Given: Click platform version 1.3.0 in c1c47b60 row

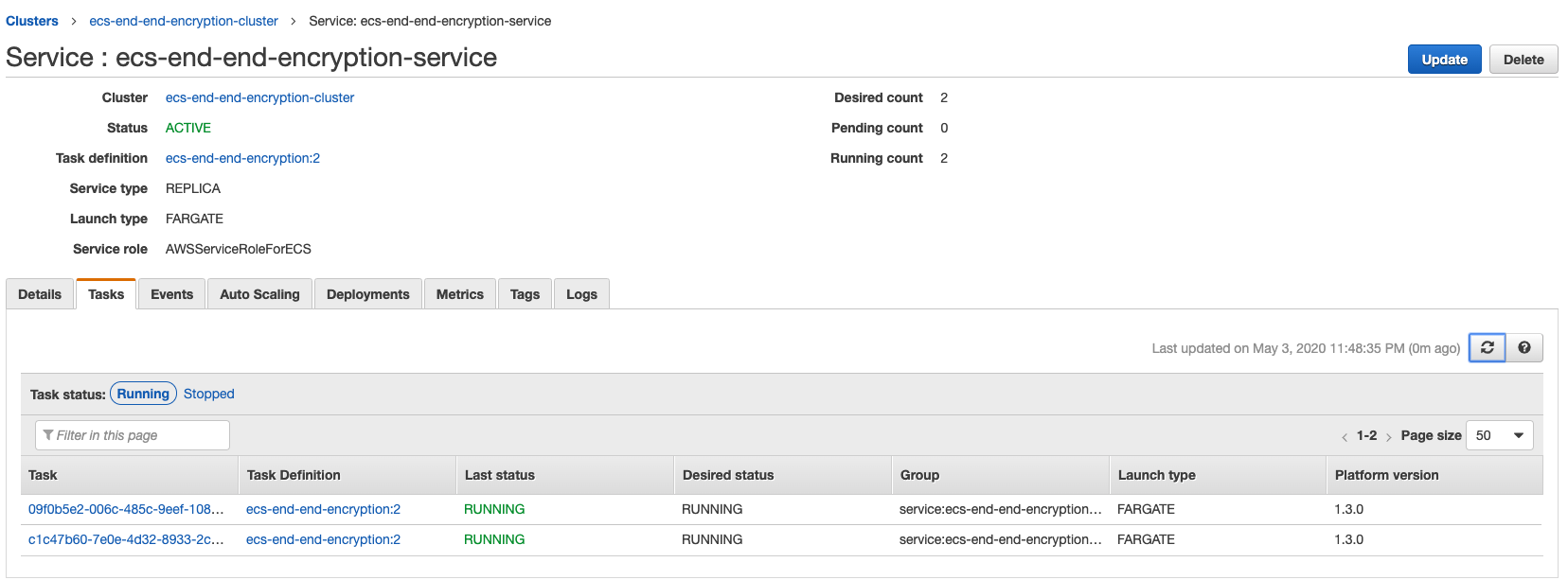Looking at the screenshot, I should tap(1349, 539).
